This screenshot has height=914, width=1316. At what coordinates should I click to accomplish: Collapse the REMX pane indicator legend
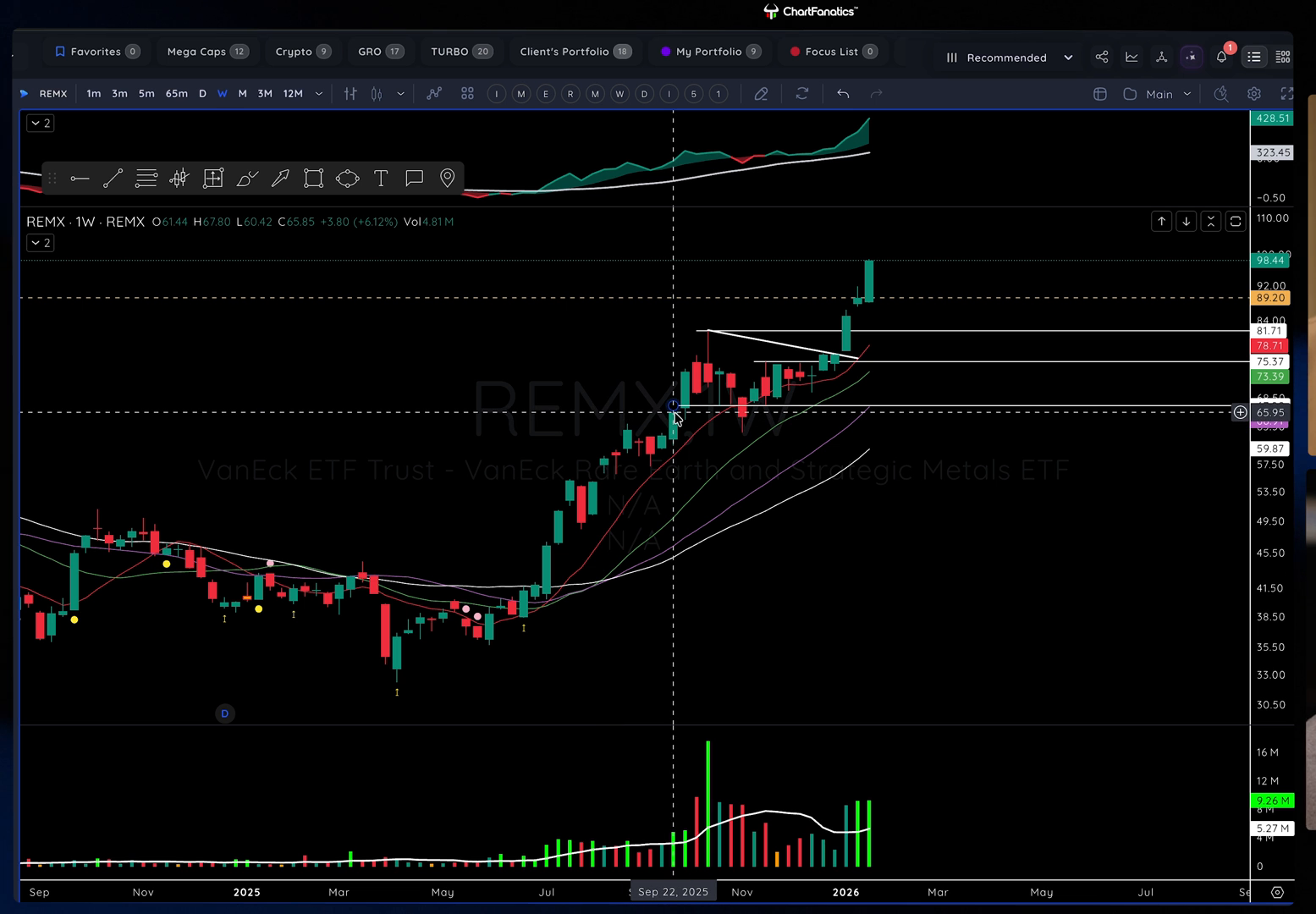point(40,243)
